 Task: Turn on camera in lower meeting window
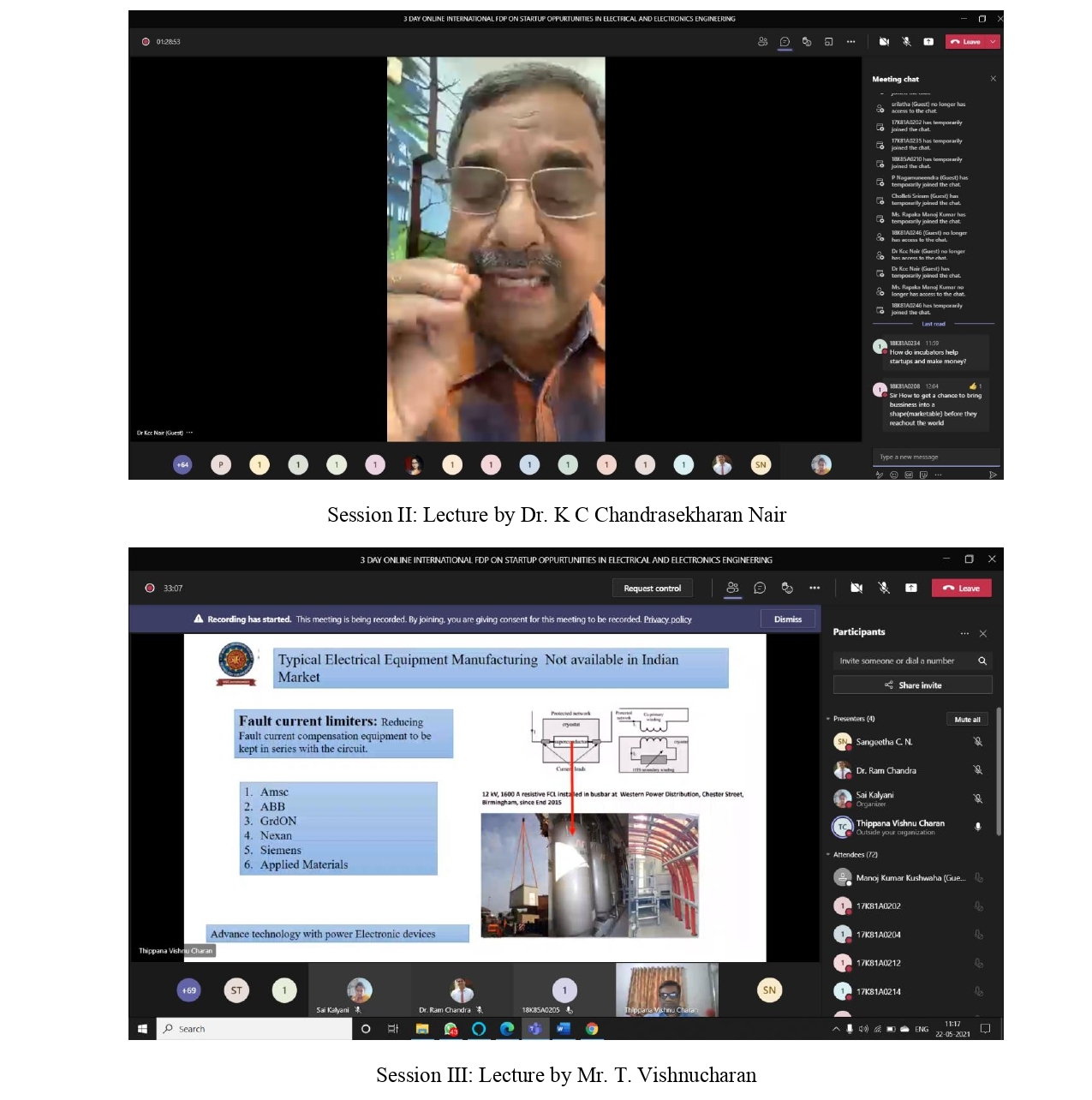point(856,588)
